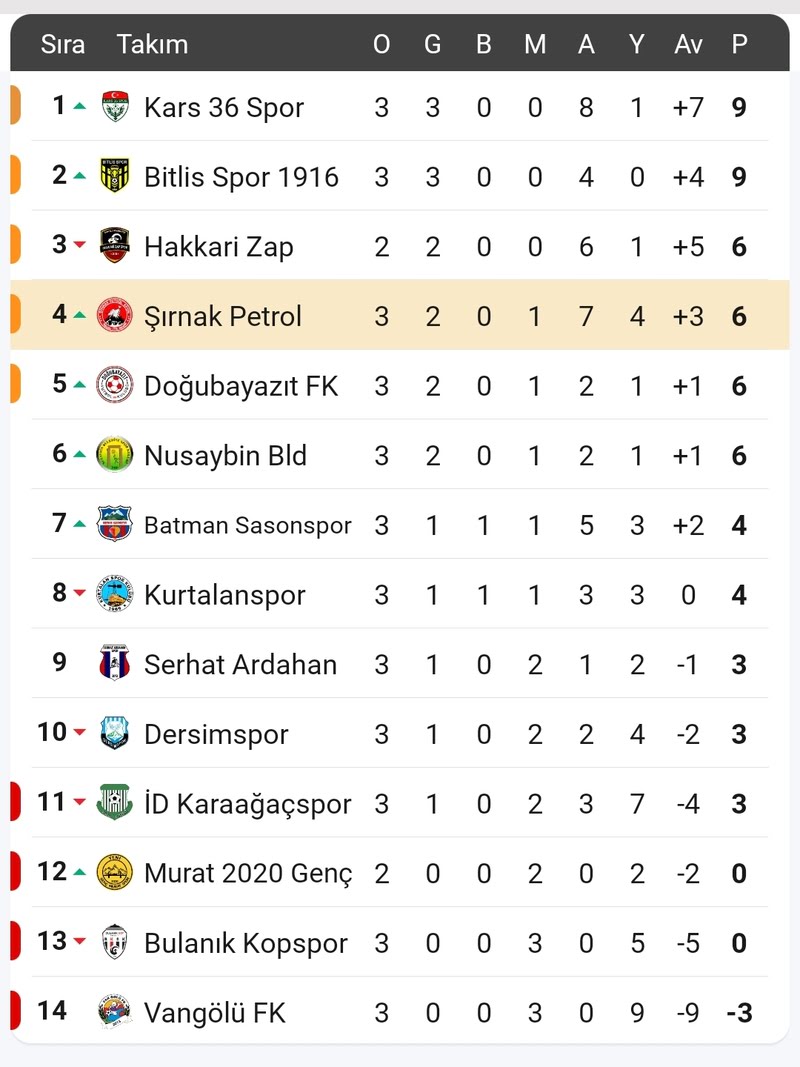The image size is (800, 1067).
Task: Click the Hakkari Zap team badge
Action: 115,246
